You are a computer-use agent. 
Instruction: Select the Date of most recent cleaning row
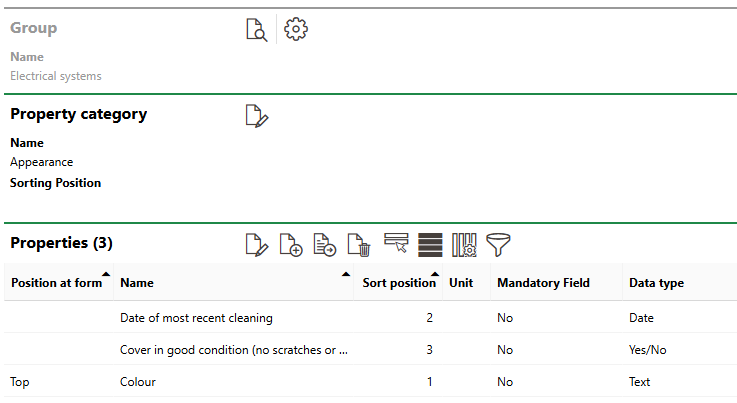[x=196, y=318]
